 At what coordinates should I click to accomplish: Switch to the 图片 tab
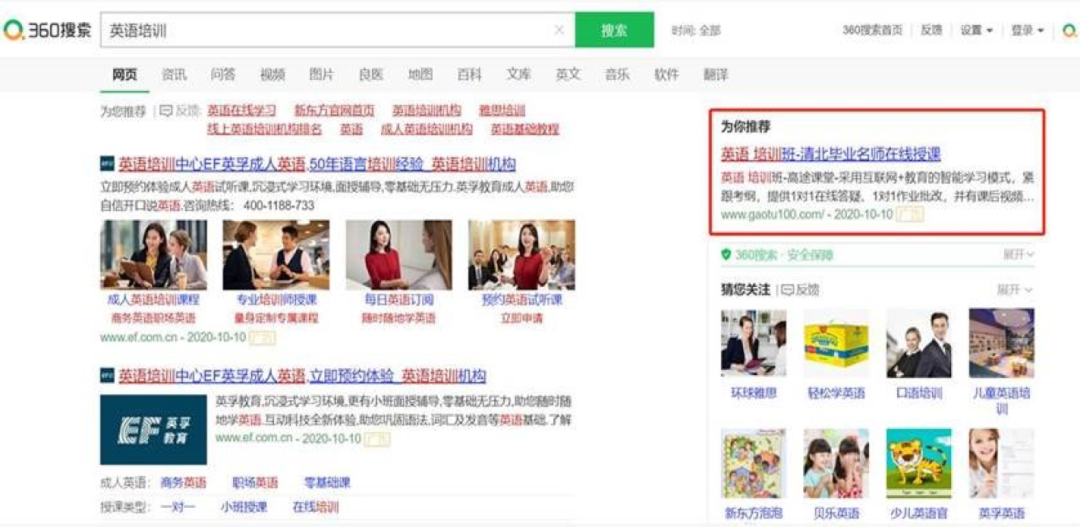pyautogui.click(x=322, y=75)
